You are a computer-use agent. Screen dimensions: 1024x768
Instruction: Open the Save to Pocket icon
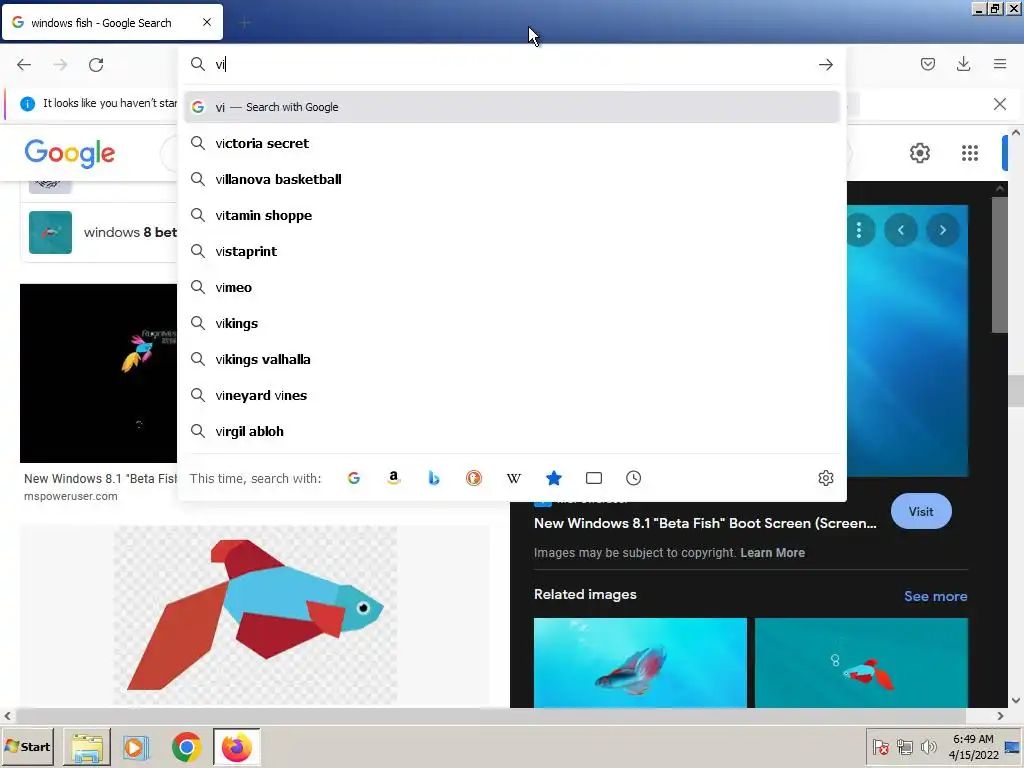pyautogui.click(x=927, y=64)
